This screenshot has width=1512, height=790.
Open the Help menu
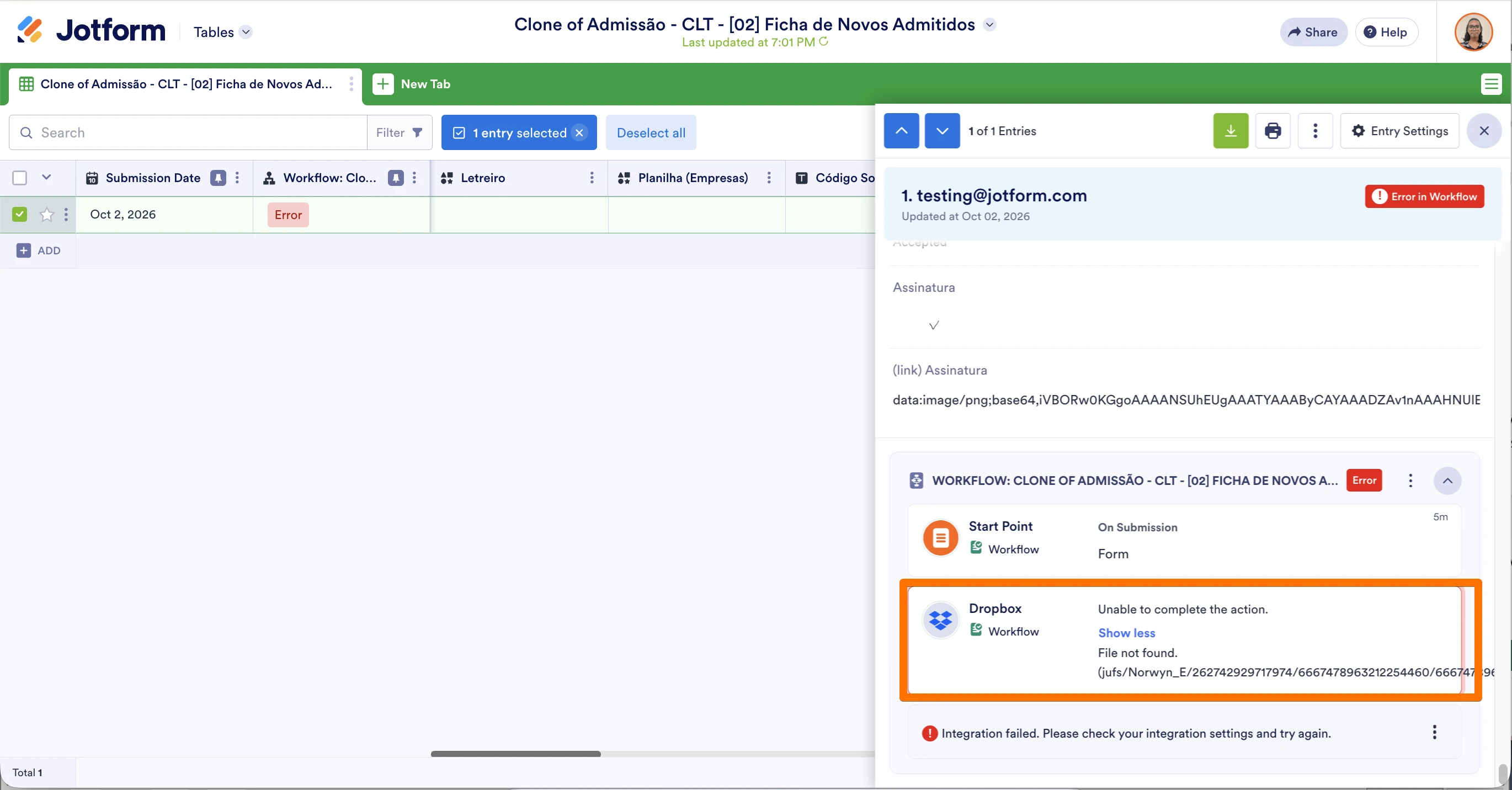[x=1386, y=33]
